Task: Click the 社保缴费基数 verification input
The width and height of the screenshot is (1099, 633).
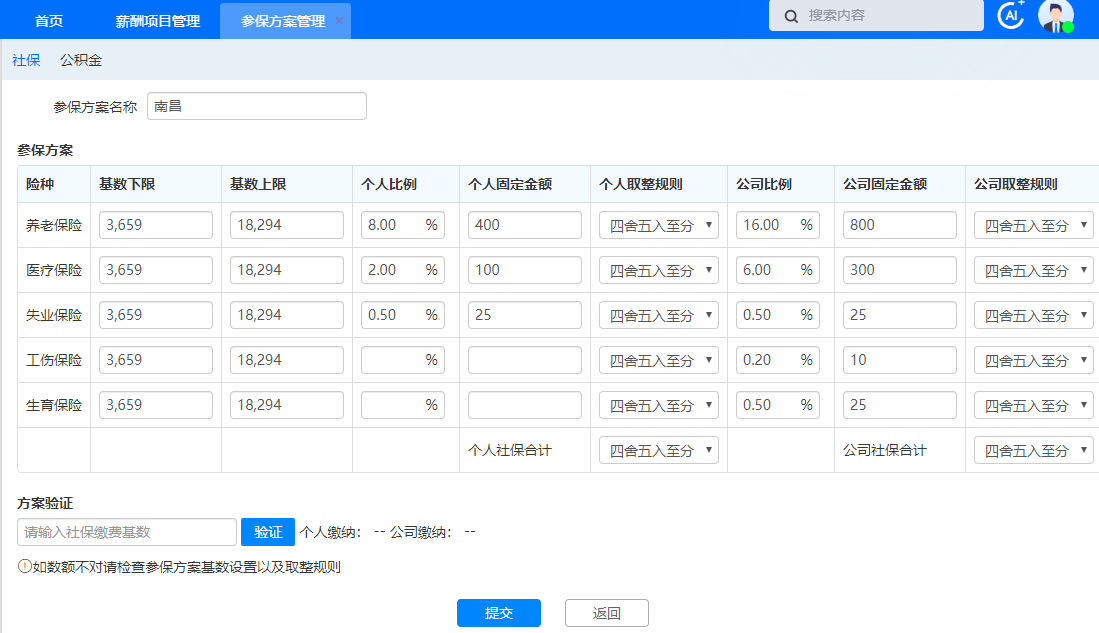Action: tap(127, 532)
